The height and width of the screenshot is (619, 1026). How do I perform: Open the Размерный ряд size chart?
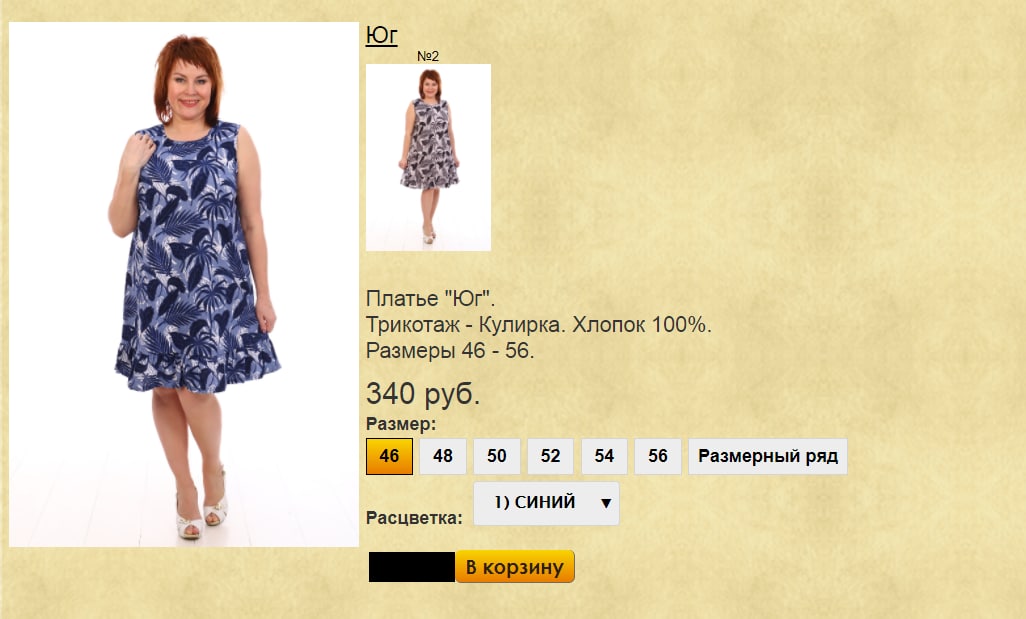point(768,456)
